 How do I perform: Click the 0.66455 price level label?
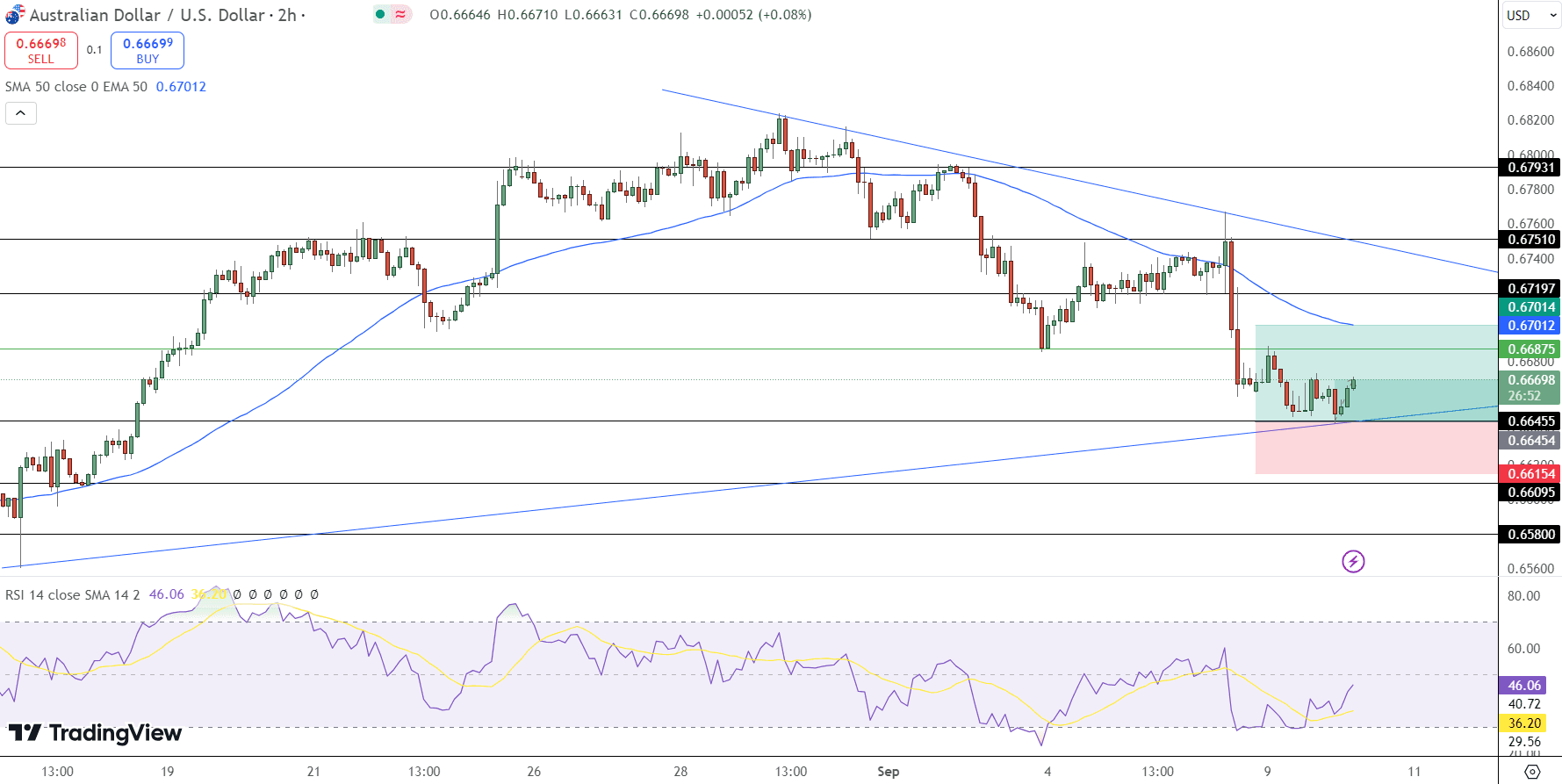[x=1530, y=421]
